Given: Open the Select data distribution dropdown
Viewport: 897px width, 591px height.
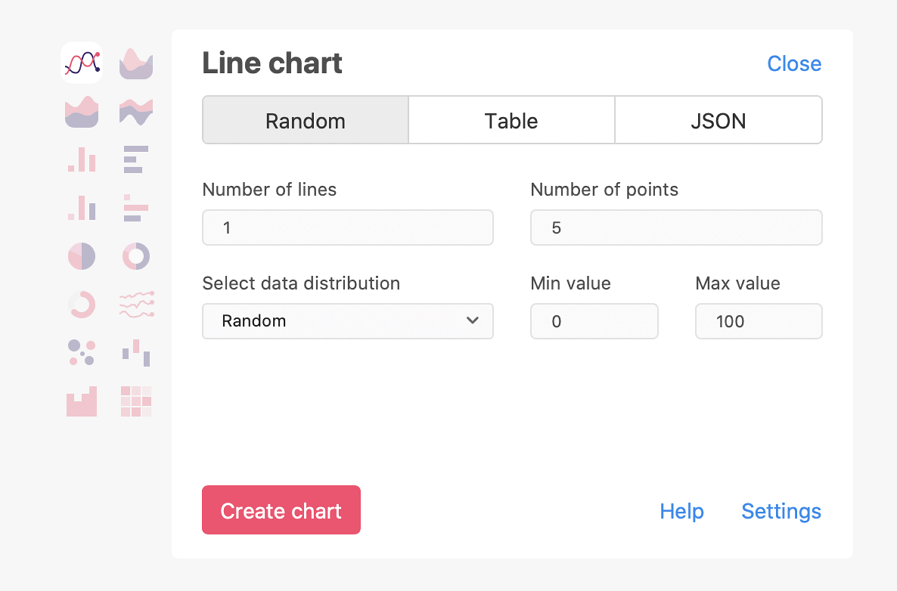Looking at the screenshot, I should click(347, 321).
